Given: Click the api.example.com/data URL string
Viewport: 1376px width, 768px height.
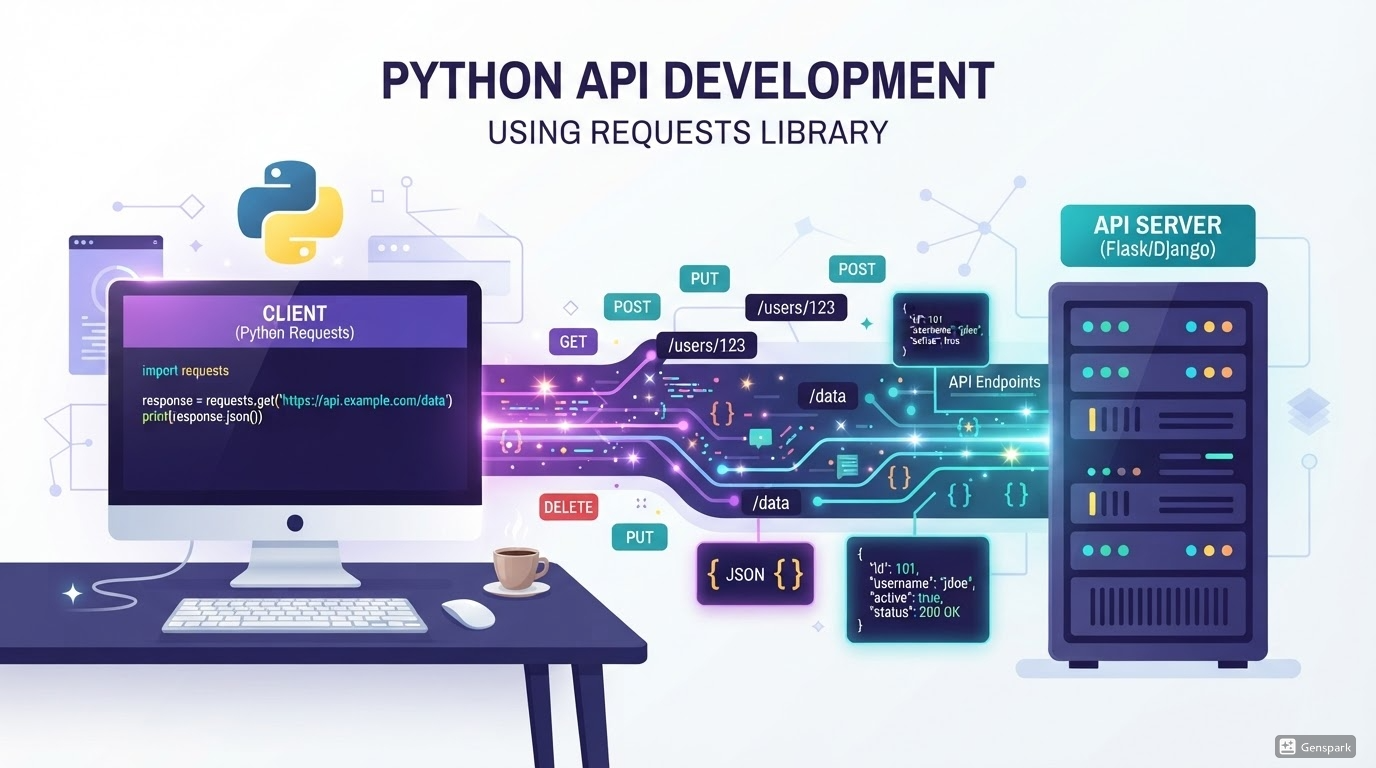Looking at the screenshot, I should pyautogui.click(x=364, y=401).
